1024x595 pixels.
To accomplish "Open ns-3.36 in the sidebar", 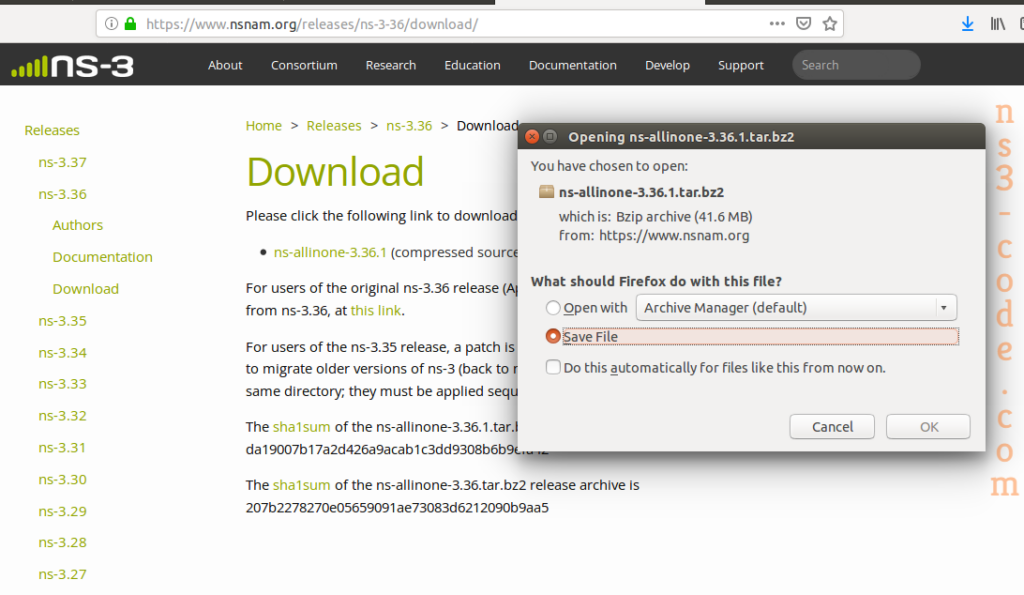I will (x=62, y=194).
